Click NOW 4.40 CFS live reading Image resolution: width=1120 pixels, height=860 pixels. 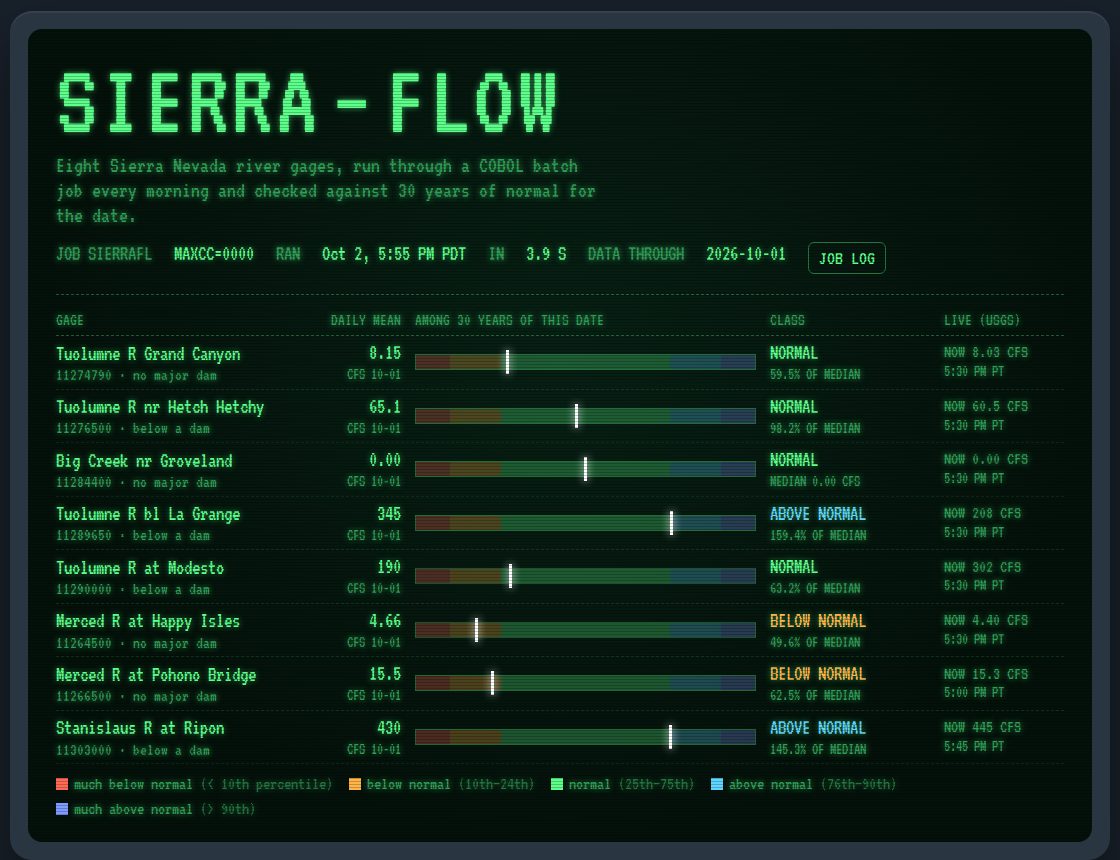[986, 620]
